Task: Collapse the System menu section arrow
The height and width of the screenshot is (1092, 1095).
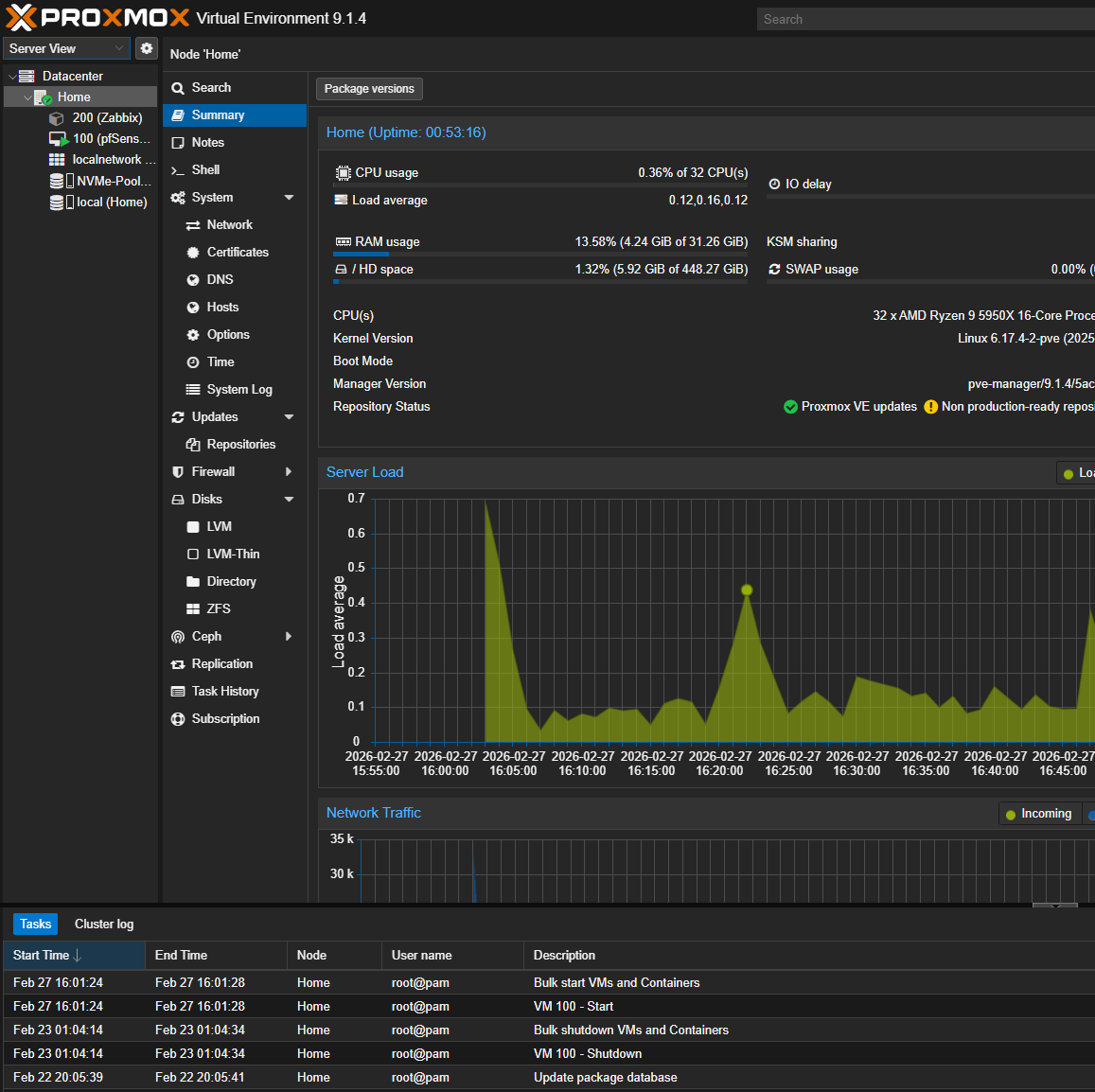Action: tap(289, 198)
